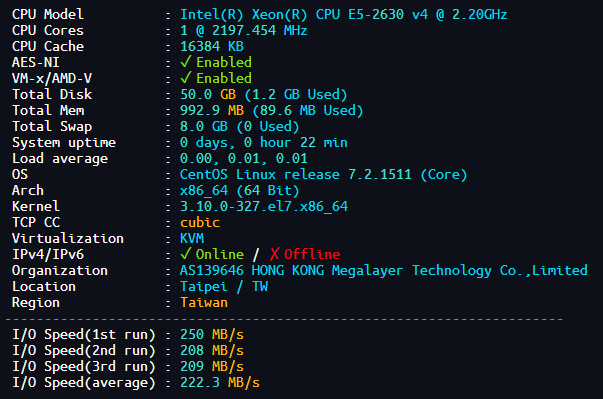Click the KVM virtualization value

coord(192,238)
